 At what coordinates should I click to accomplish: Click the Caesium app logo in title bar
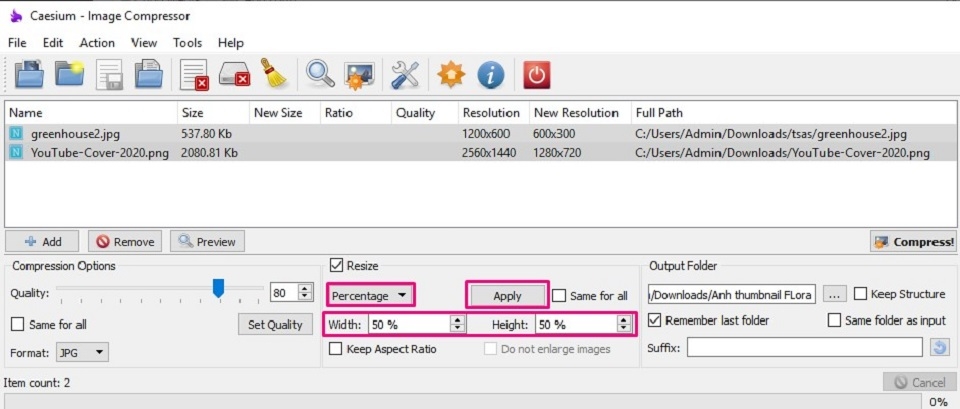[17, 15]
